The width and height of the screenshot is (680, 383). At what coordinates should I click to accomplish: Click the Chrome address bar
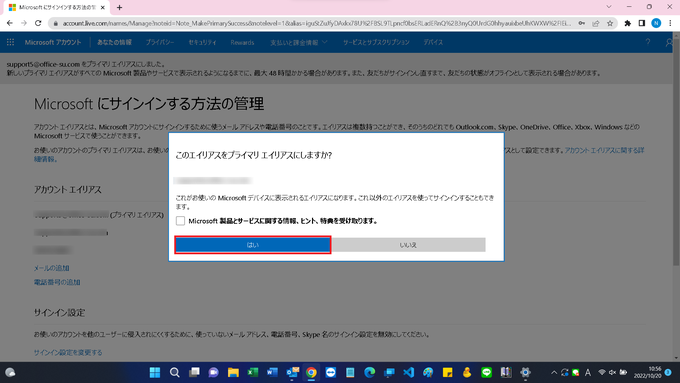point(317,23)
